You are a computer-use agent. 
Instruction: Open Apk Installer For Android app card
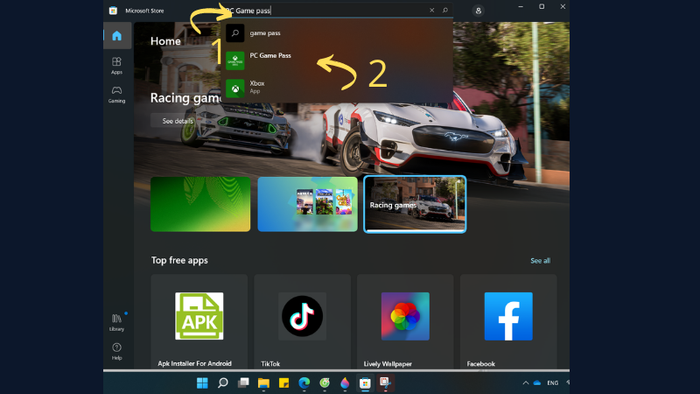[199, 321]
